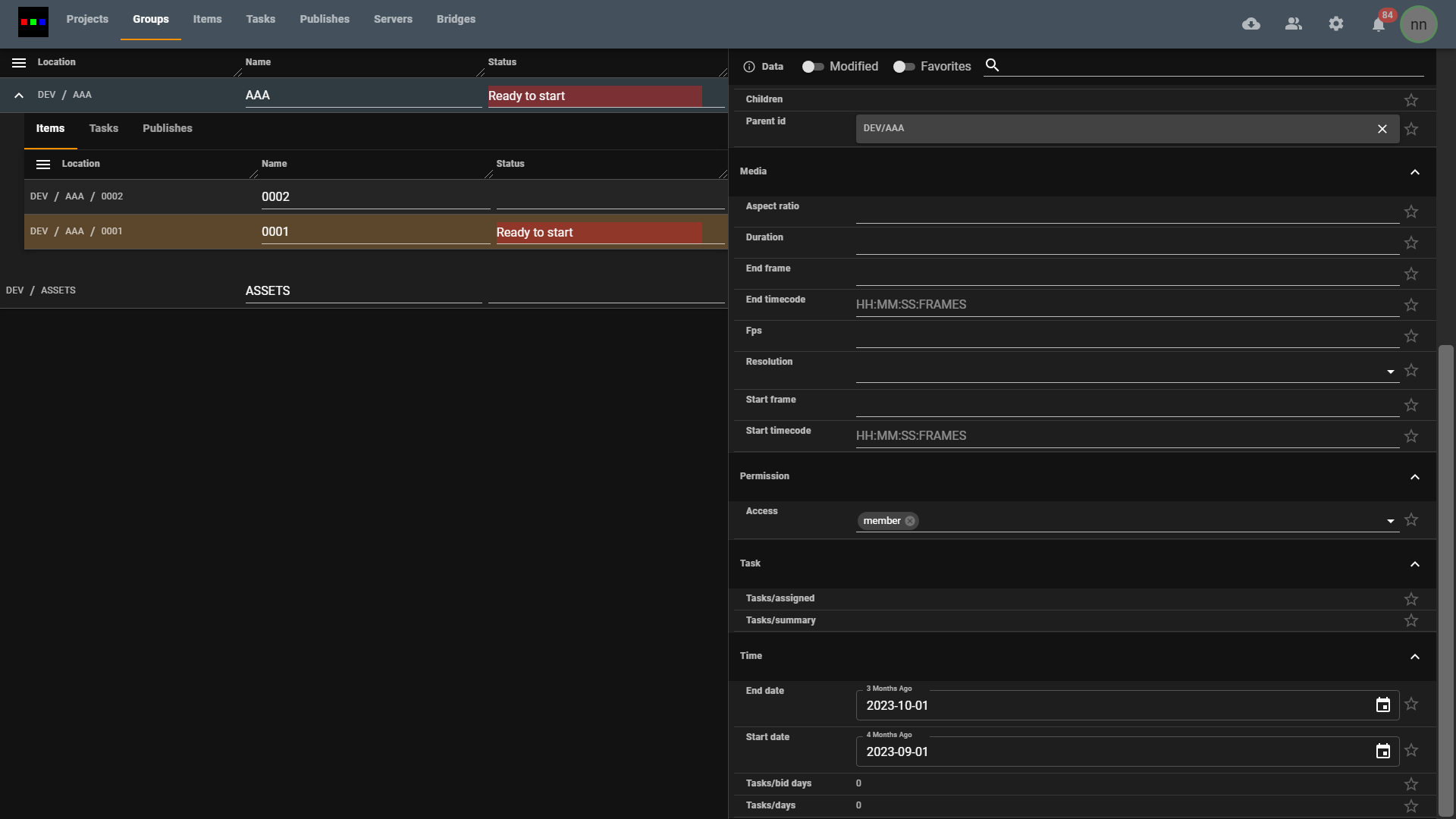The image size is (1456, 819).
Task: Clear the Parent id DEV/AAA value
Action: (1382, 129)
